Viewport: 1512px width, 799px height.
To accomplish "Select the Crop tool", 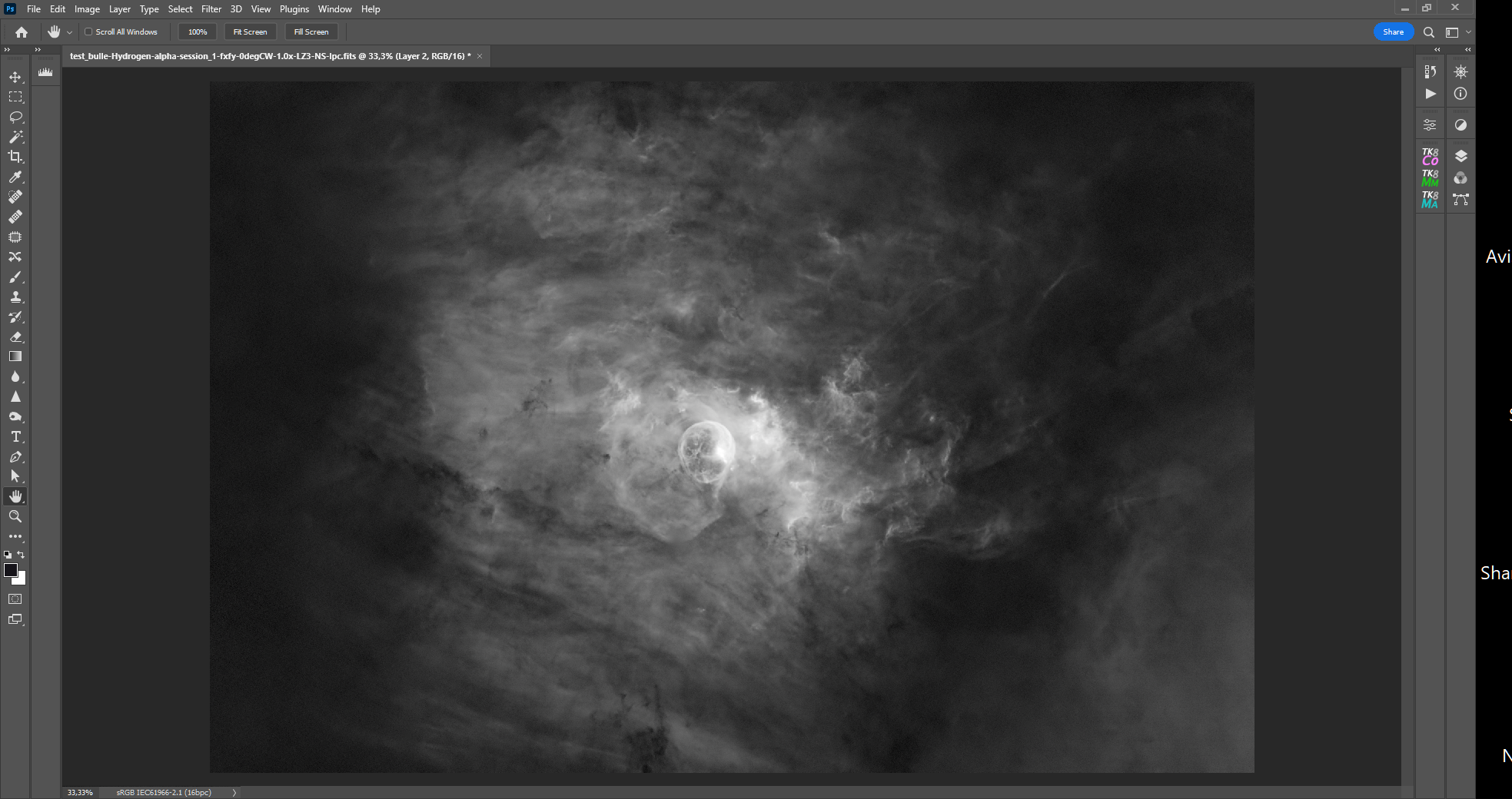I will (x=15, y=157).
